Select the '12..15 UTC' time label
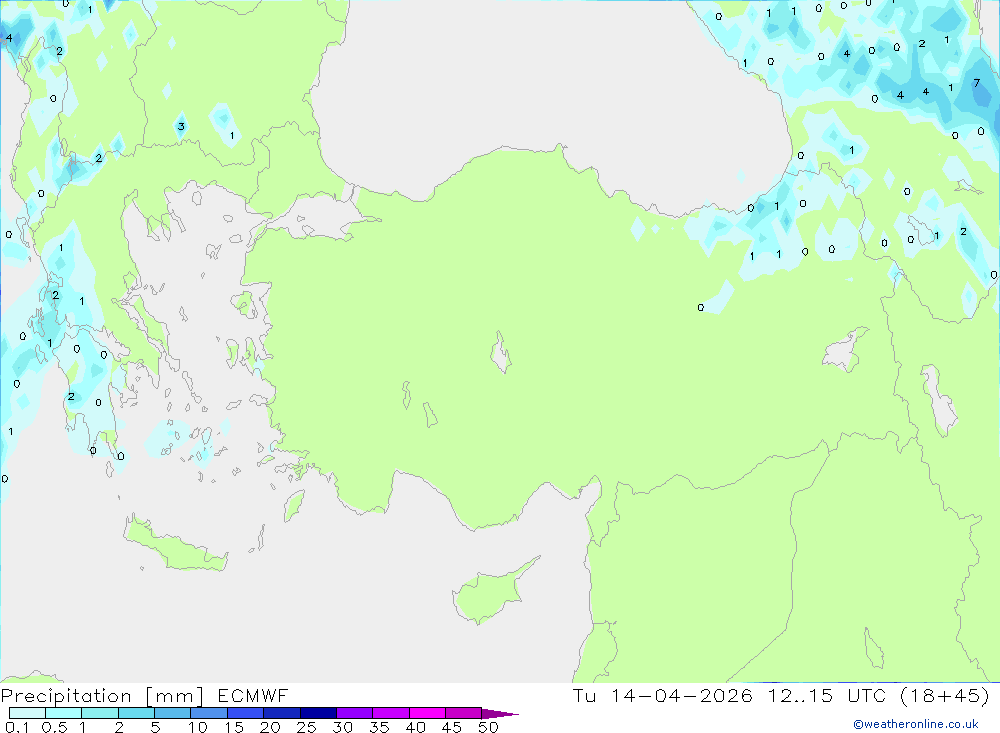This screenshot has height=733, width=1000. pyautogui.click(x=827, y=695)
